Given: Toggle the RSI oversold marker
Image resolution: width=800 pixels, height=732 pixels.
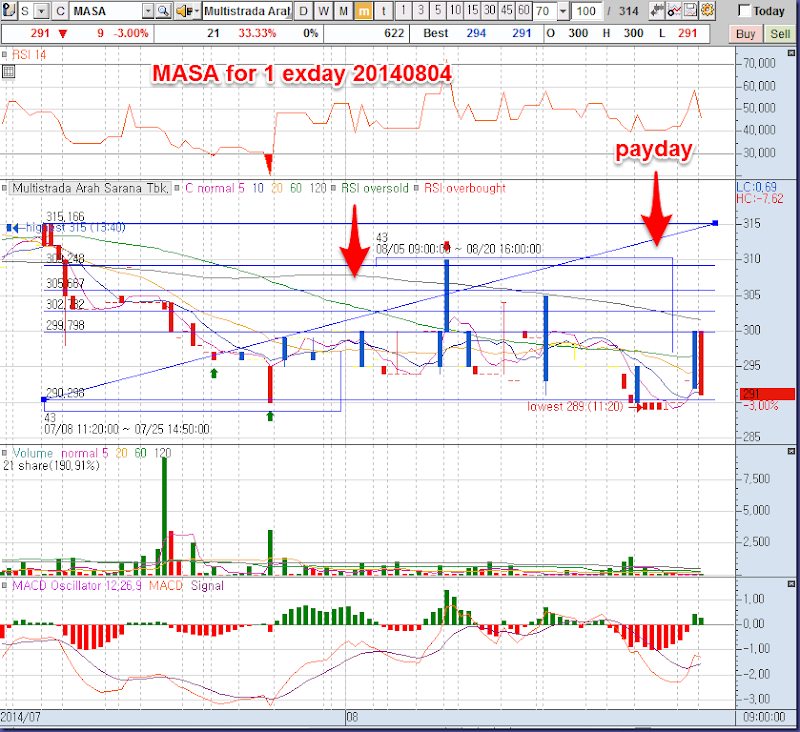Looking at the screenshot, I should [x=333, y=188].
